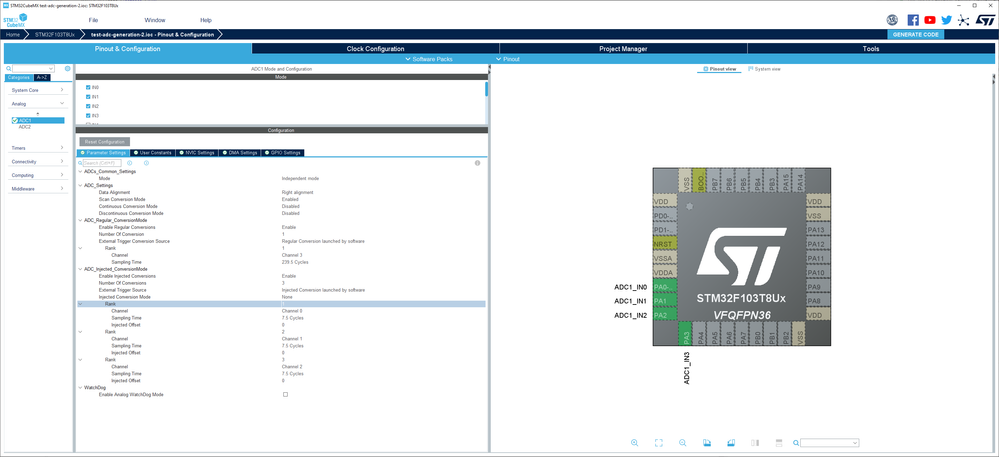Open the pin search combo box at the bottom
The image size is (999, 457).
pos(830,442)
